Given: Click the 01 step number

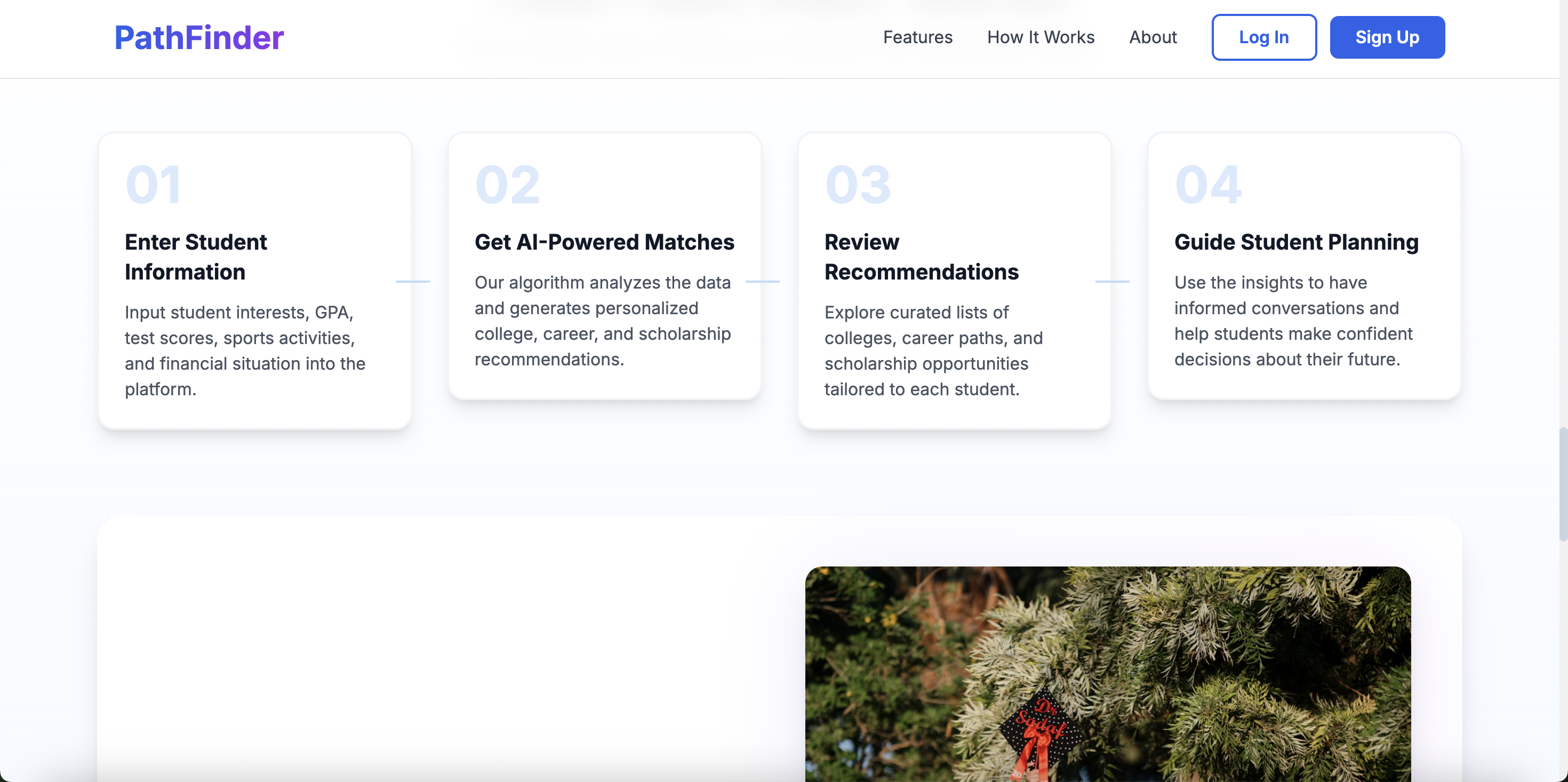Looking at the screenshot, I should (x=154, y=185).
